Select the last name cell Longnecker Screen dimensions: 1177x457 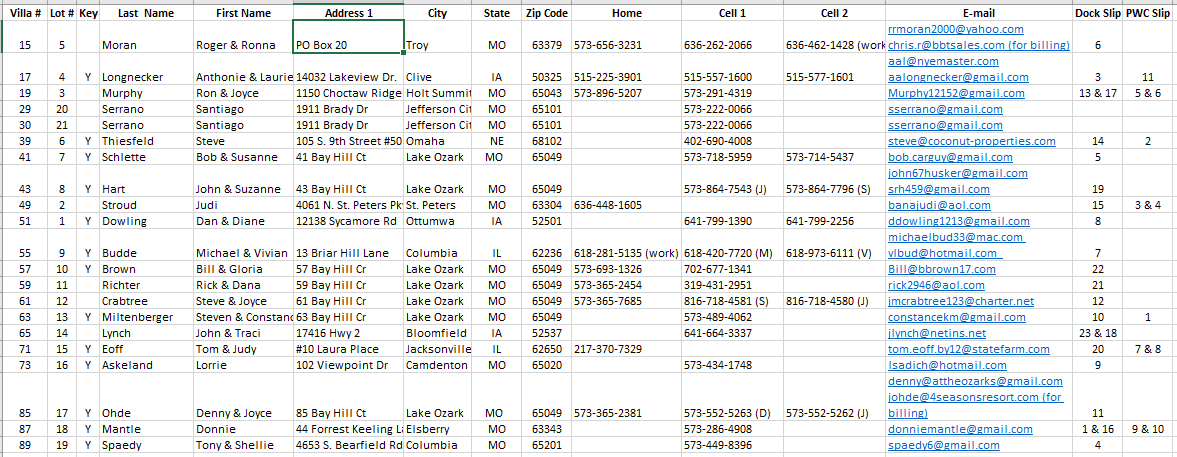coord(146,69)
